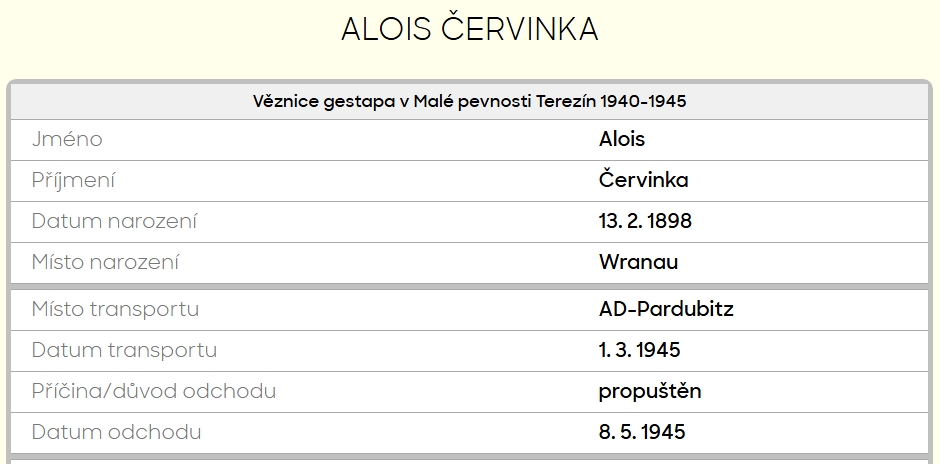Click the surname value Červinka in table

click(643, 180)
